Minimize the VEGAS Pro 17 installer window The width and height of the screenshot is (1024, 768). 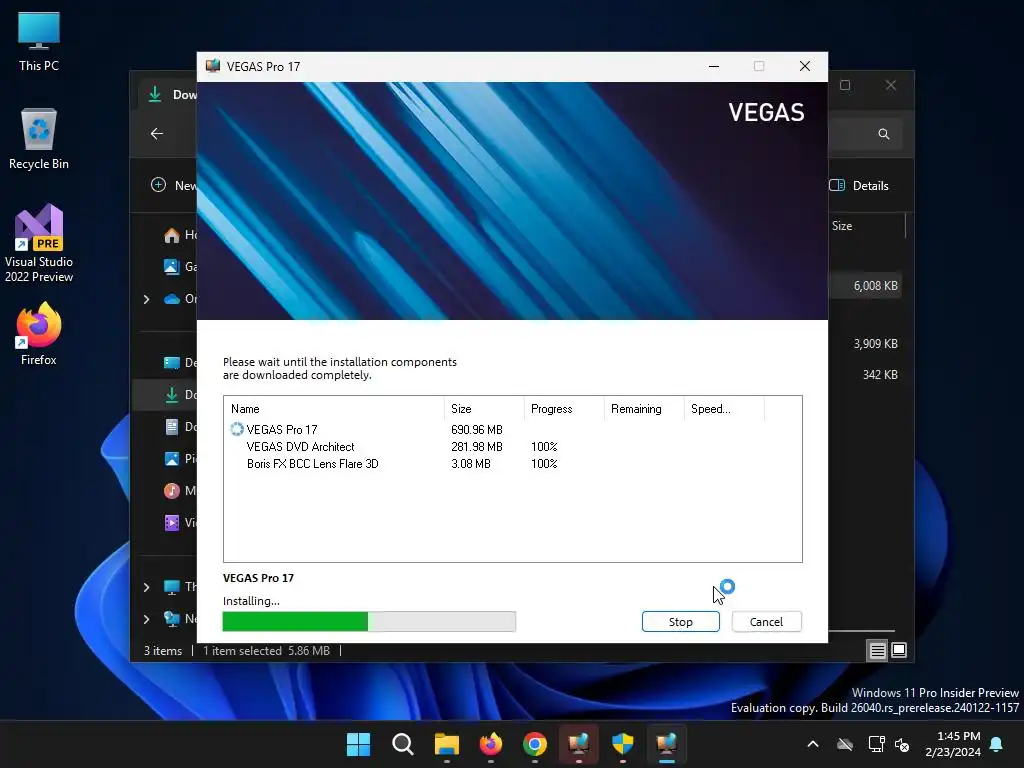click(714, 66)
